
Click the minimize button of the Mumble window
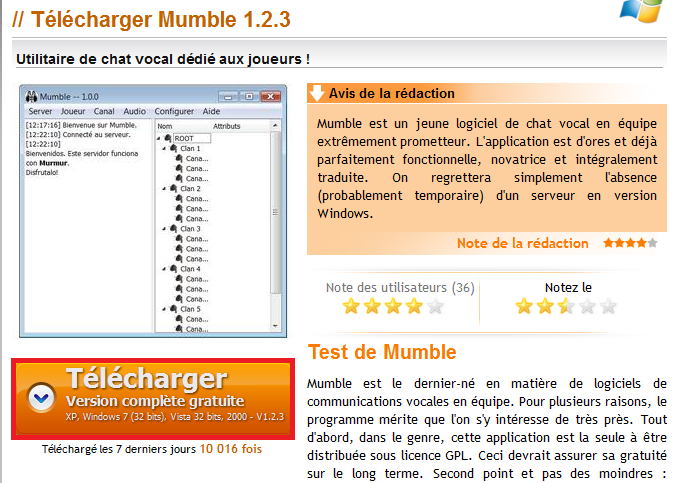click(228, 96)
